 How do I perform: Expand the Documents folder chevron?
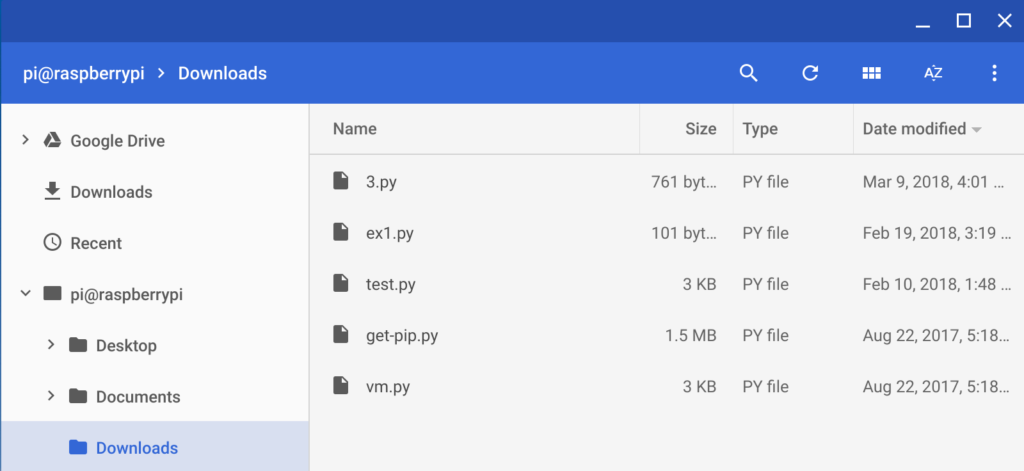(x=51, y=396)
